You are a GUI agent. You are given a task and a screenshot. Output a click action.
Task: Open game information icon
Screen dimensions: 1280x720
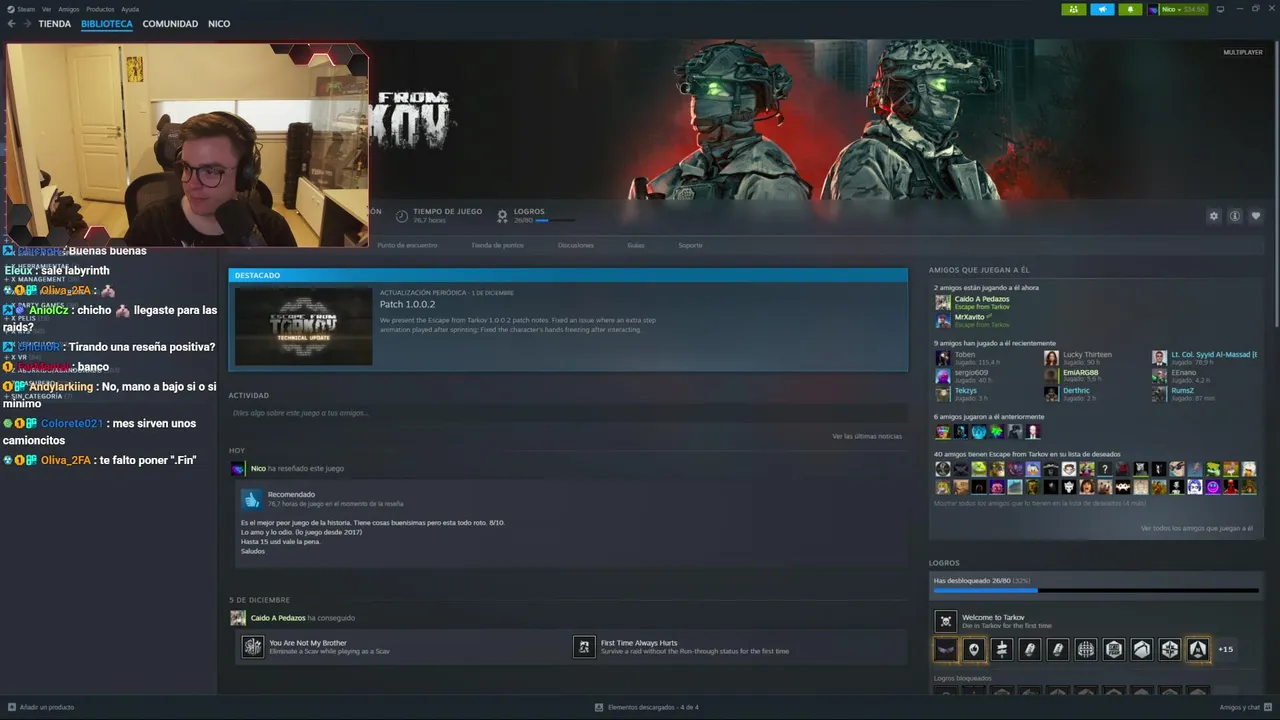[x=1235, y=216]
